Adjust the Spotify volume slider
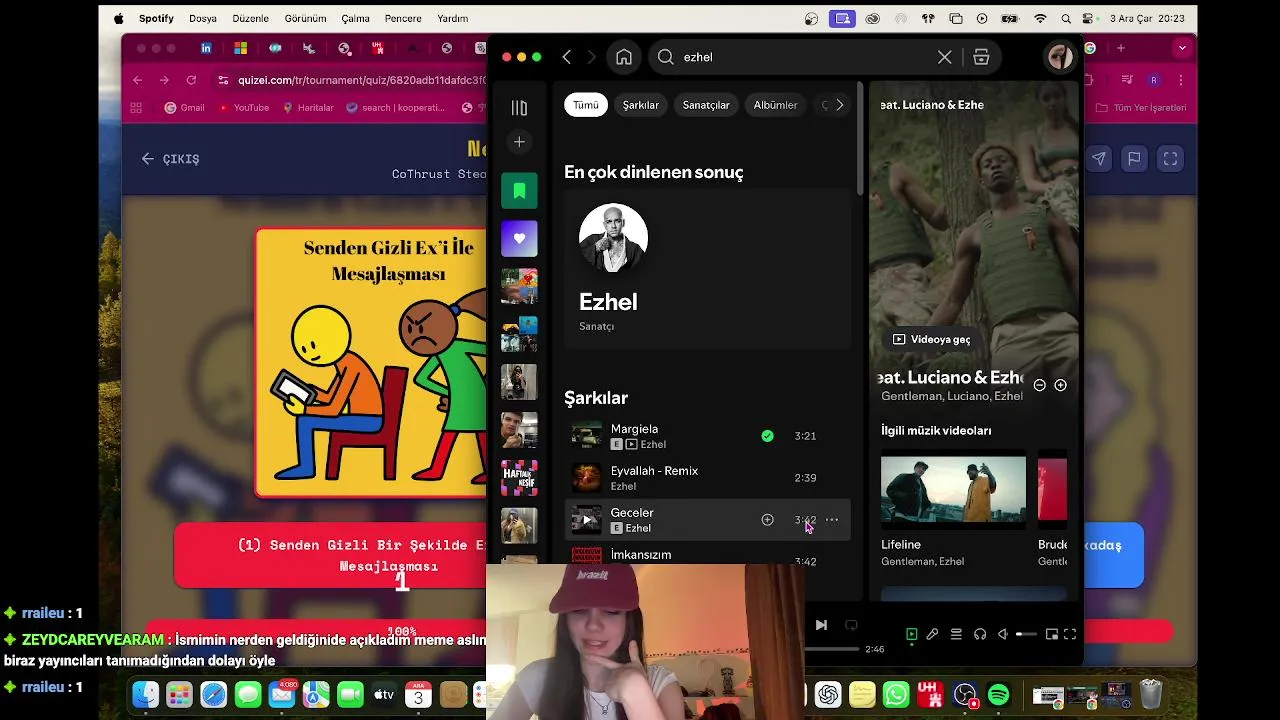The image size is (1280, 720). click(x=1026, y=634)
